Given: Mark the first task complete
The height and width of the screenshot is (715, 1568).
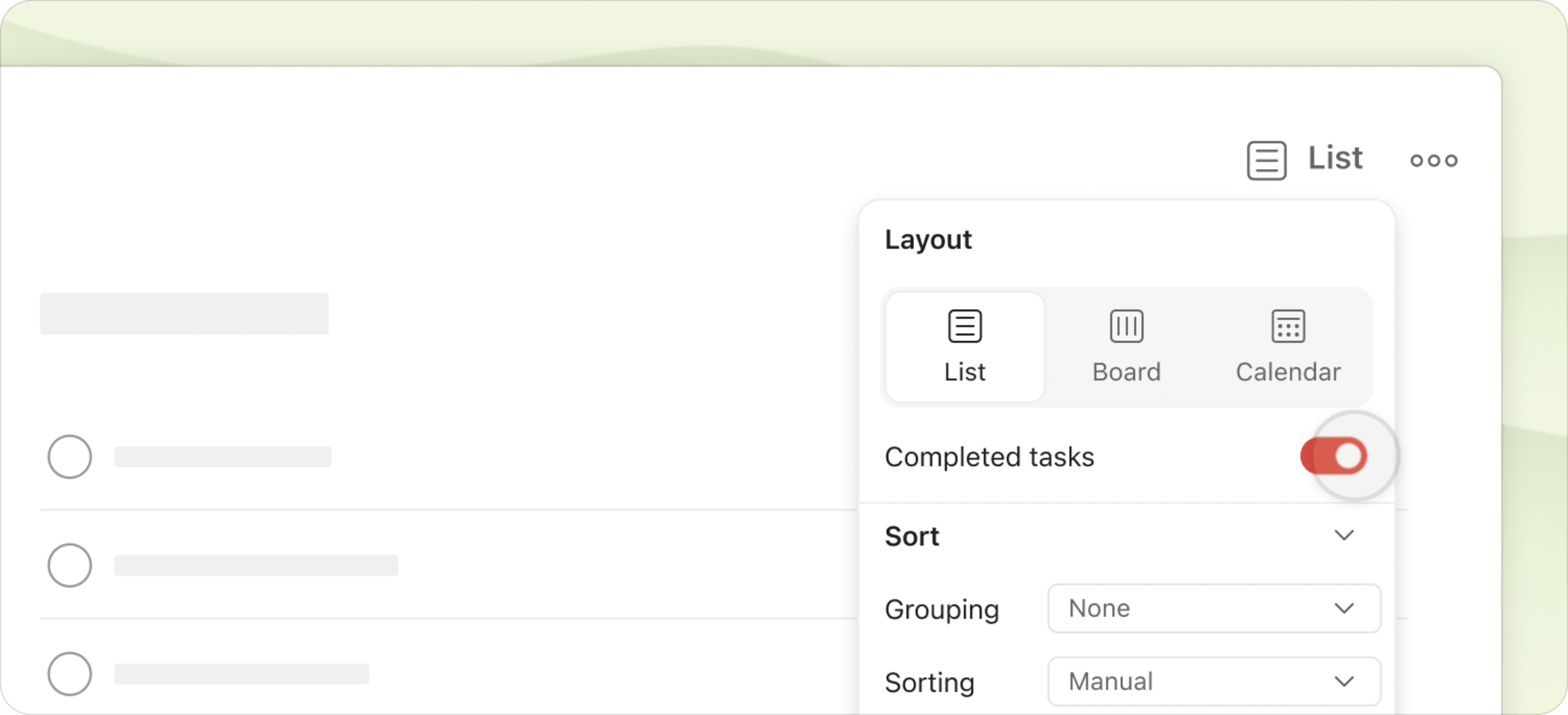Looking at the screenshot, I should pos(69,457).
